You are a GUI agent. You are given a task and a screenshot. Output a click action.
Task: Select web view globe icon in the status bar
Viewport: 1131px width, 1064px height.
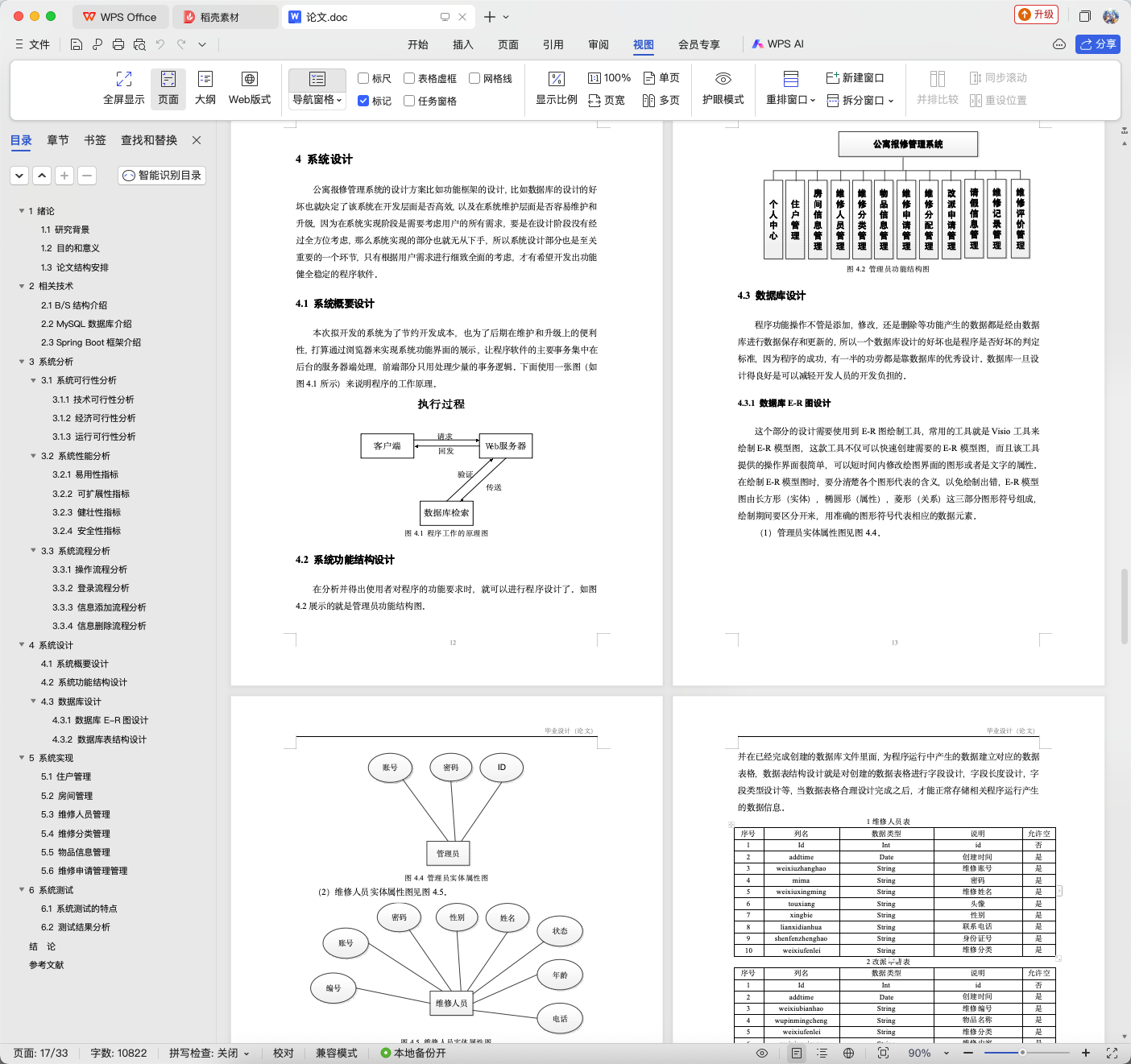pos(848,1053)
